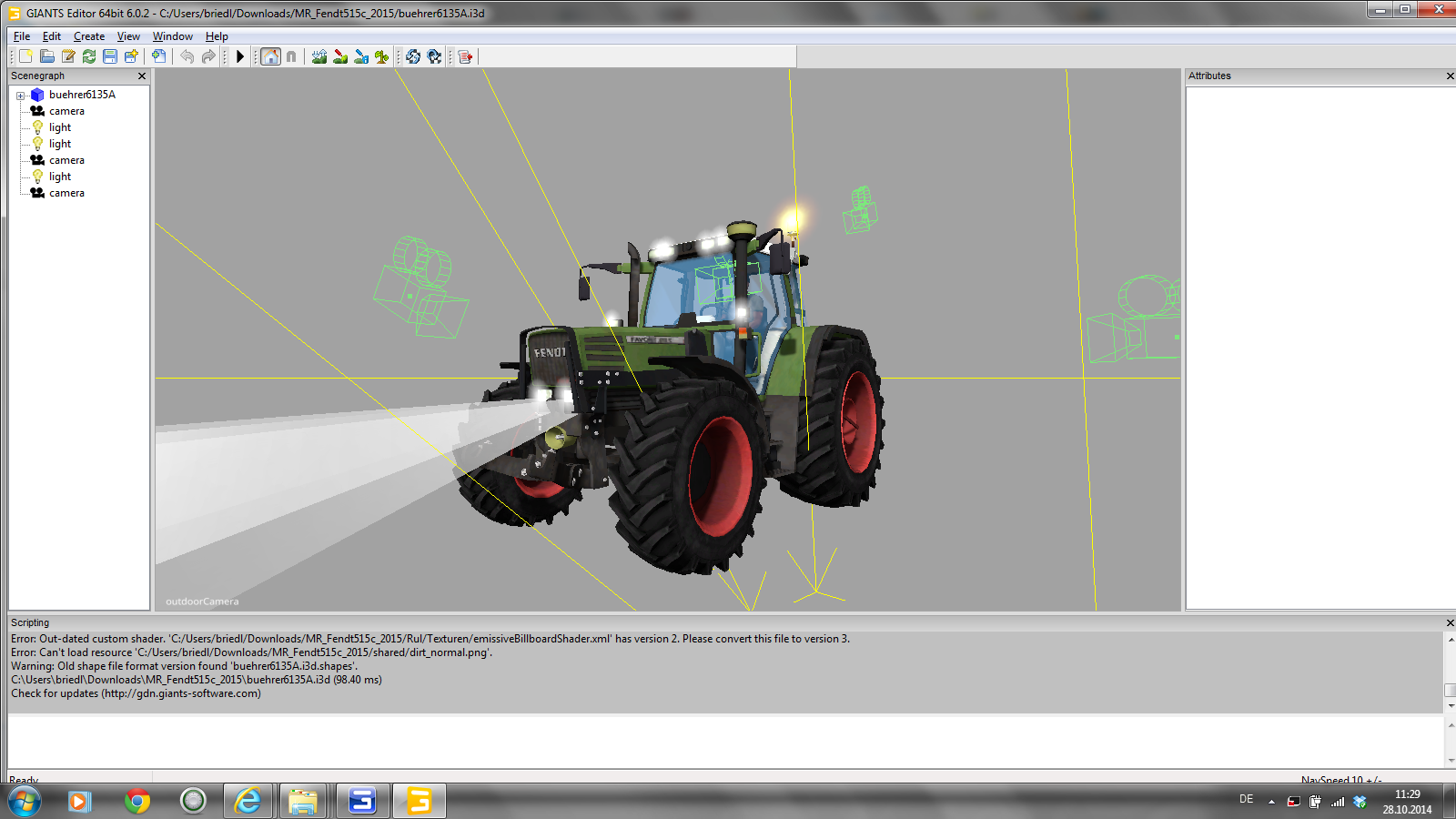1456x819 pixels.
Task: Select the first camera item in Scenegraph
Action: (x=66, y=111)
